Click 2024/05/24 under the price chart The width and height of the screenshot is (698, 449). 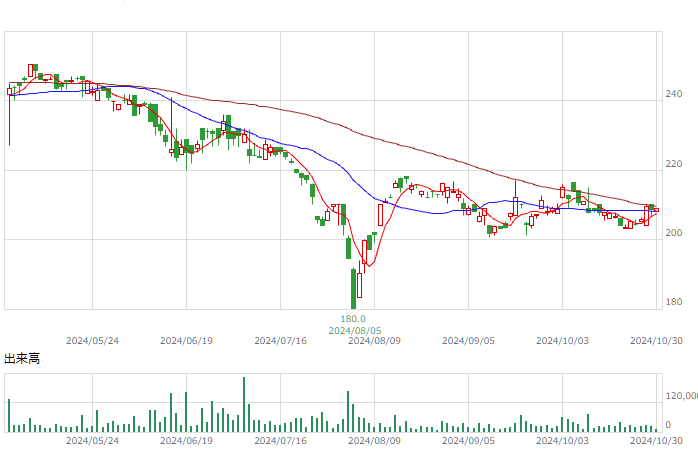[93, 341]
